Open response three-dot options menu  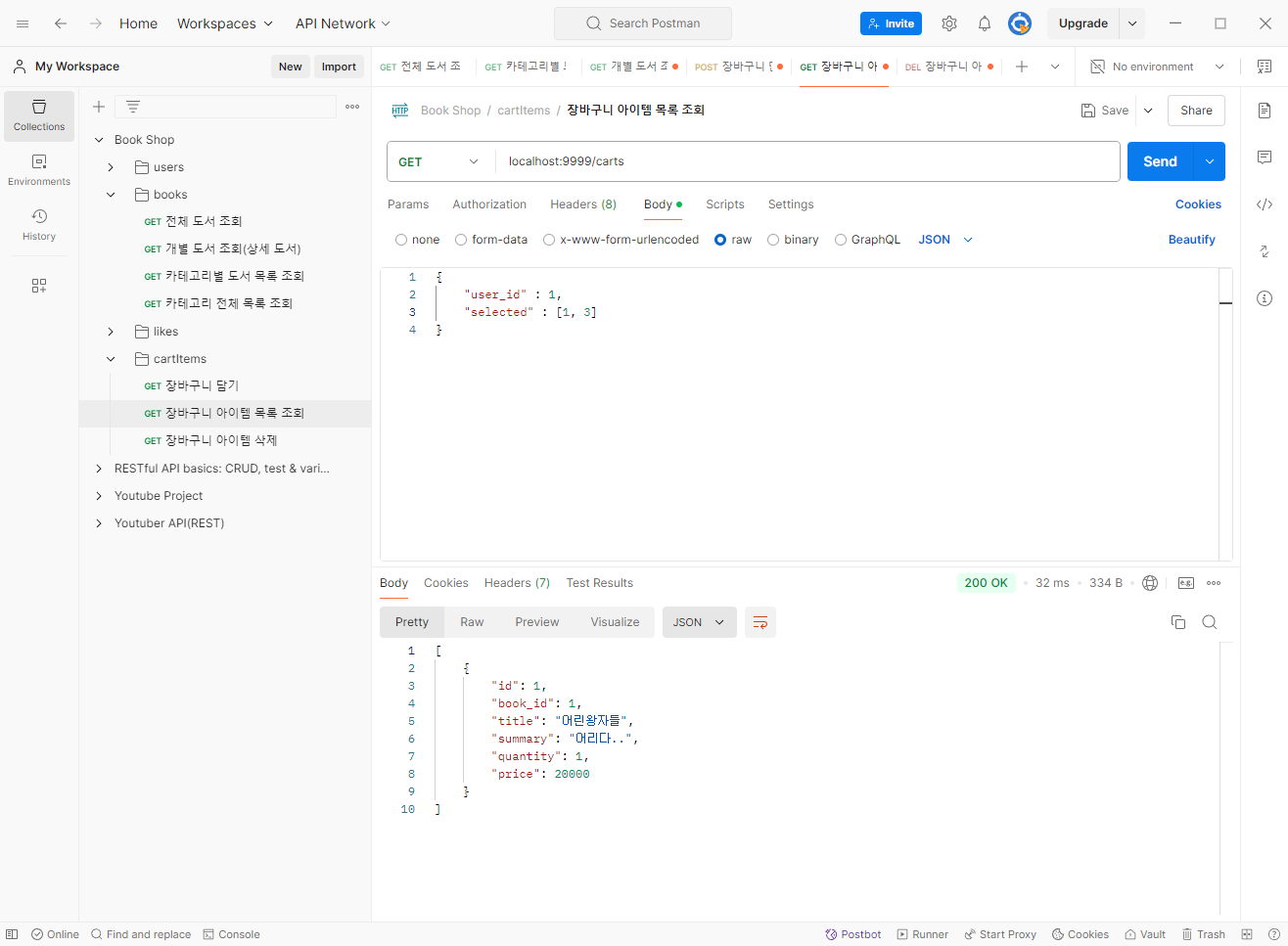point(1214,583)
